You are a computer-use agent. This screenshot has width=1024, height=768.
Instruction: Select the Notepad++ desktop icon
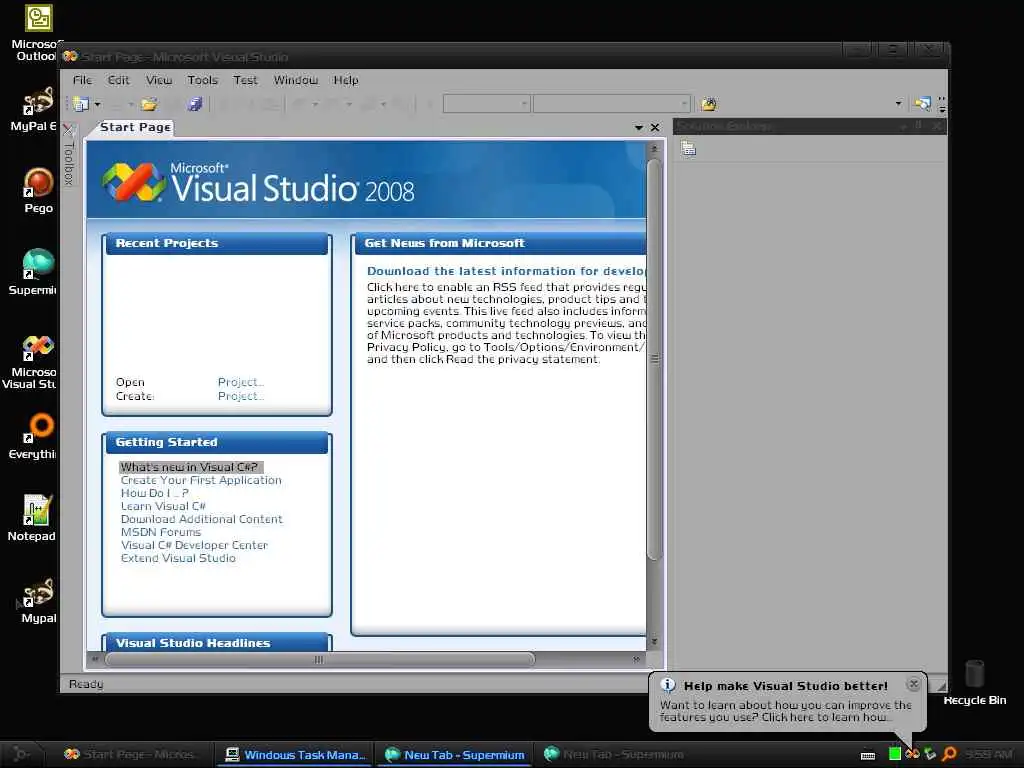[x=33, y=519]
